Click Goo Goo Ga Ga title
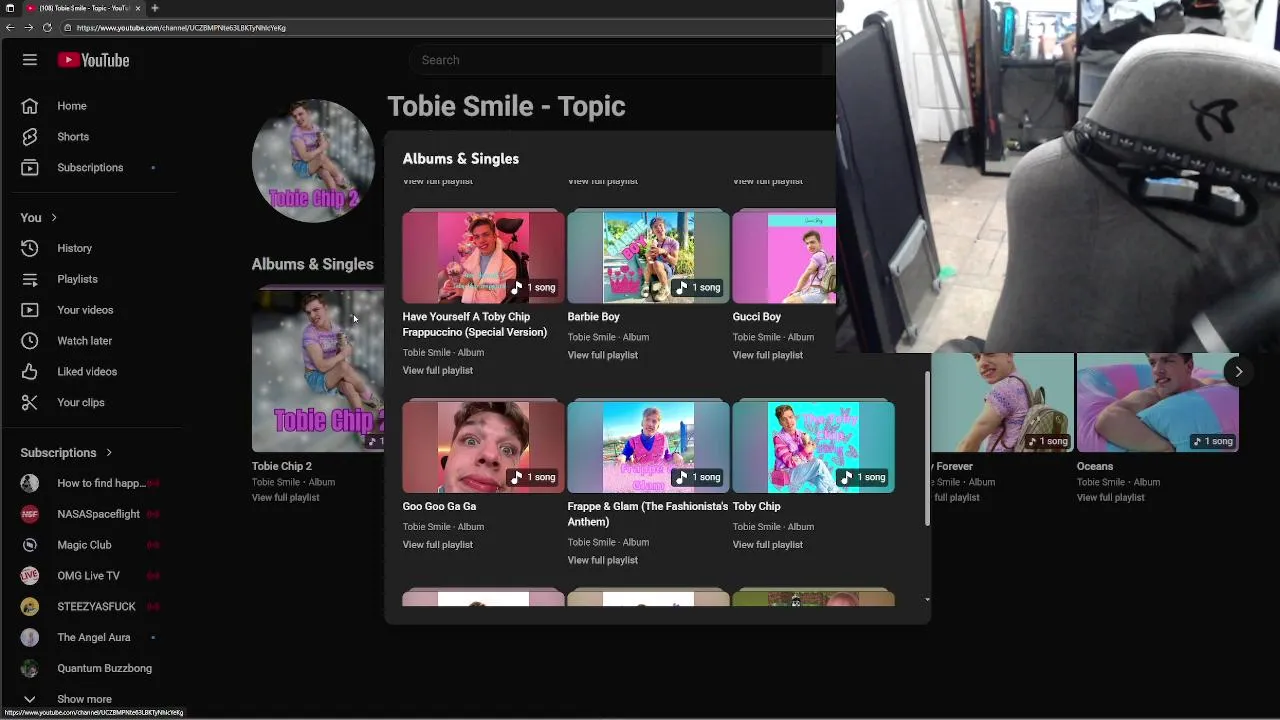 pos(439,507)
